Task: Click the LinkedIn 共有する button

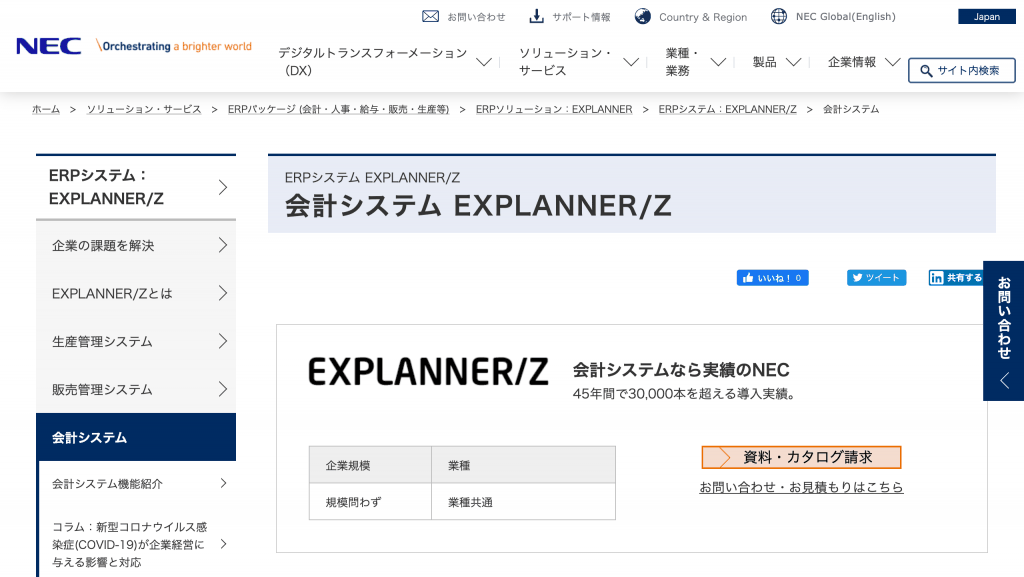Action: [956, 278]
